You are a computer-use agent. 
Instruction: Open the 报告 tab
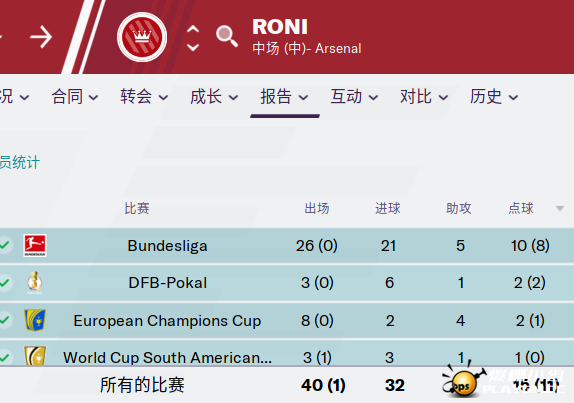point(284,97)
